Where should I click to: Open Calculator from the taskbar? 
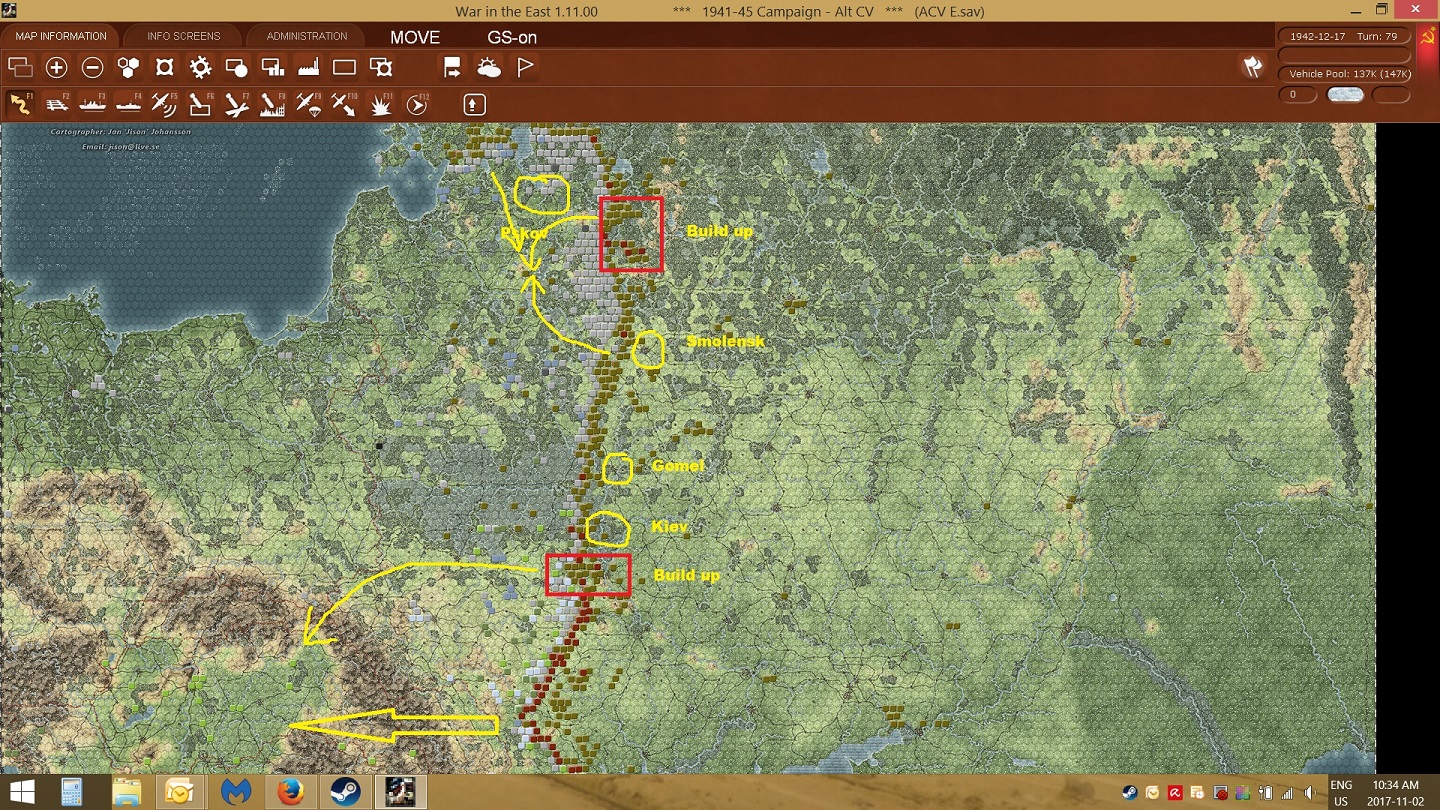click(x=71, y=792)
